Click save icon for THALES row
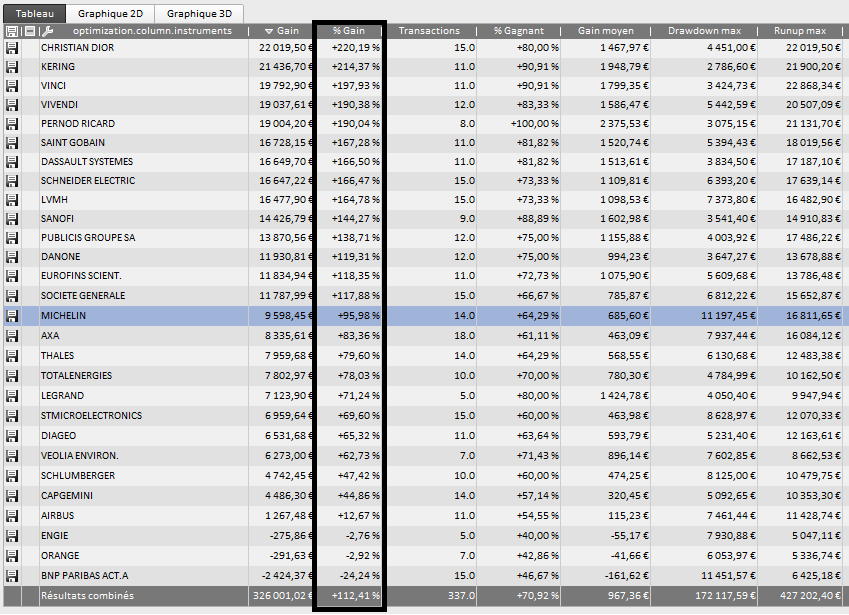This screenshot has height=615, width=849. pos(12,356)
